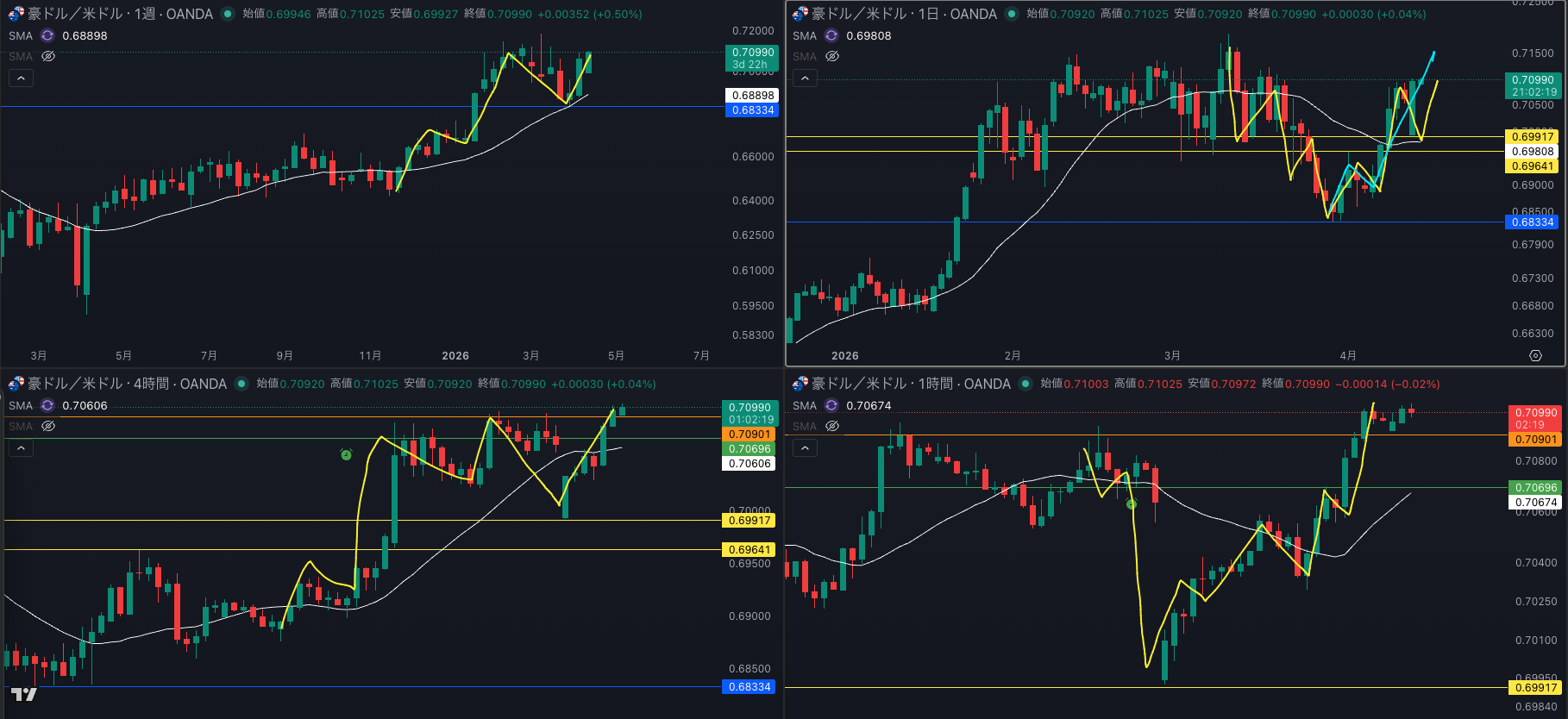Collapse indicator legend on weekly chart

[x=21, y=78]
